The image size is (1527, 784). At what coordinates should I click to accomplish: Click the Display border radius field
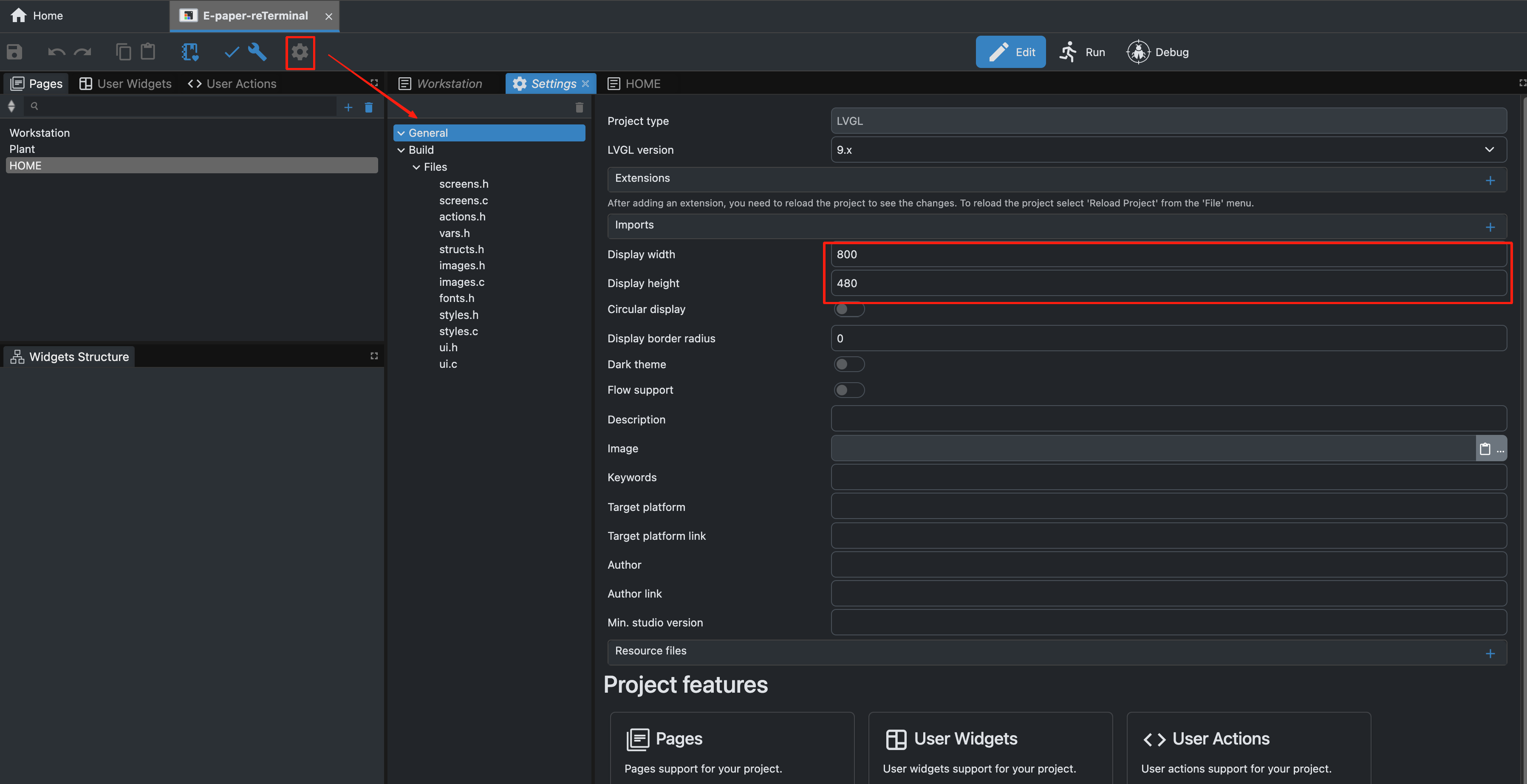[x=1168, y=338]
